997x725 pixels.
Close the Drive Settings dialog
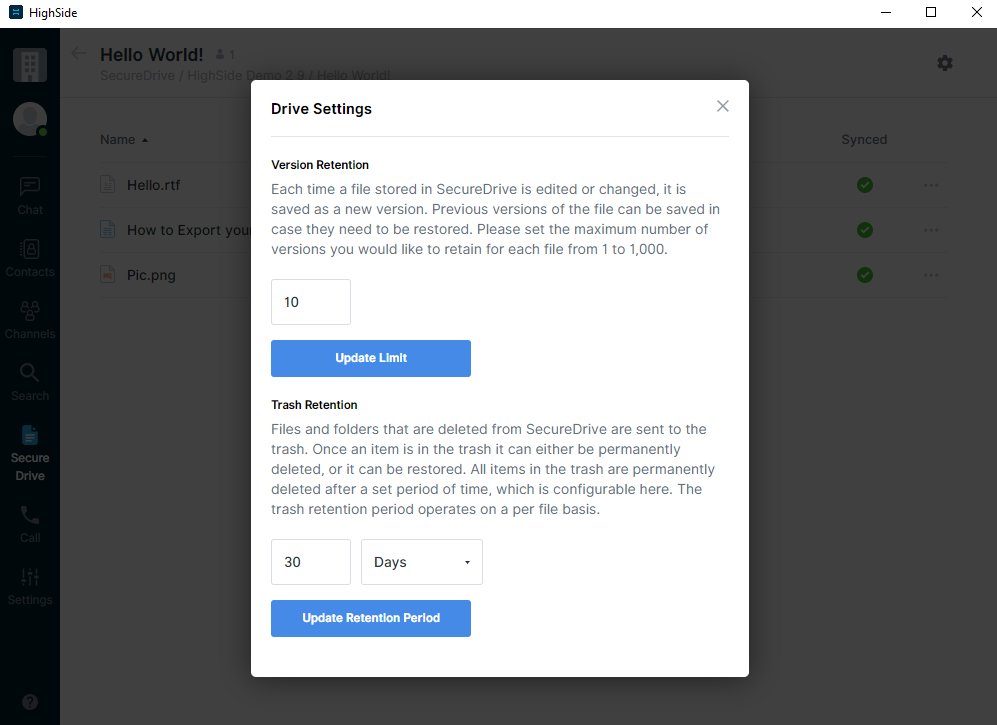722,106
